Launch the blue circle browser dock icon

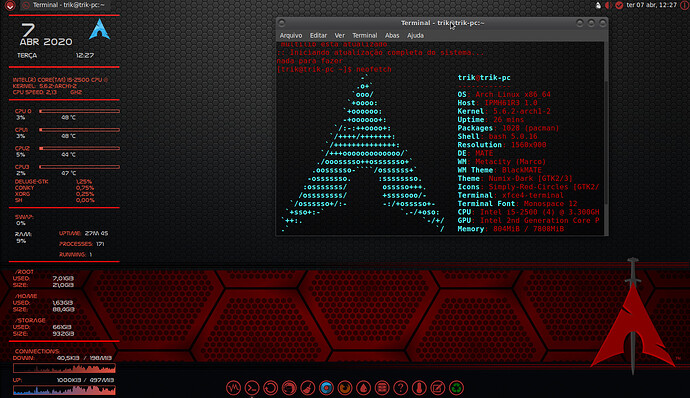326,388
